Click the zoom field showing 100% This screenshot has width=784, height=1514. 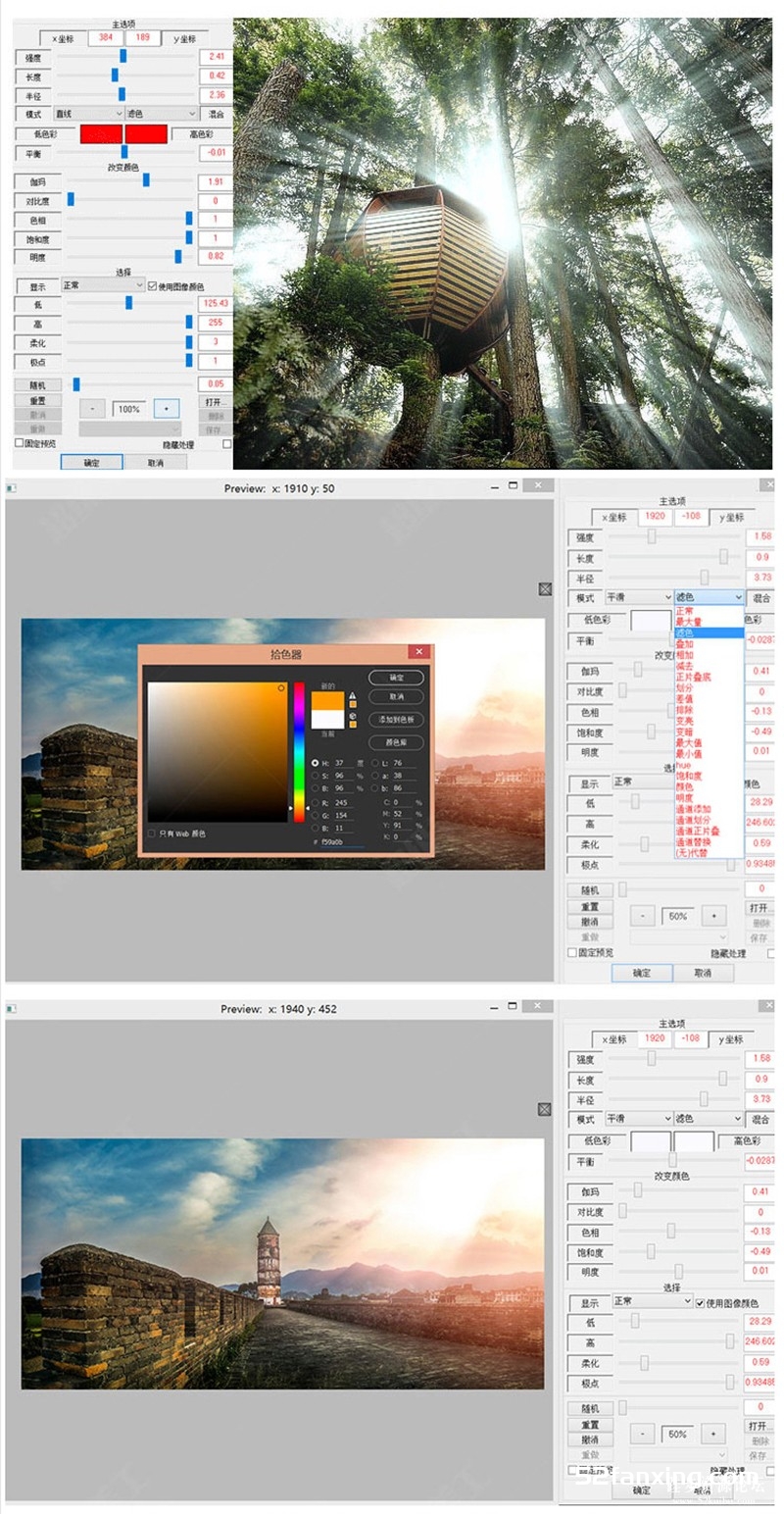(x=129, y=409)
